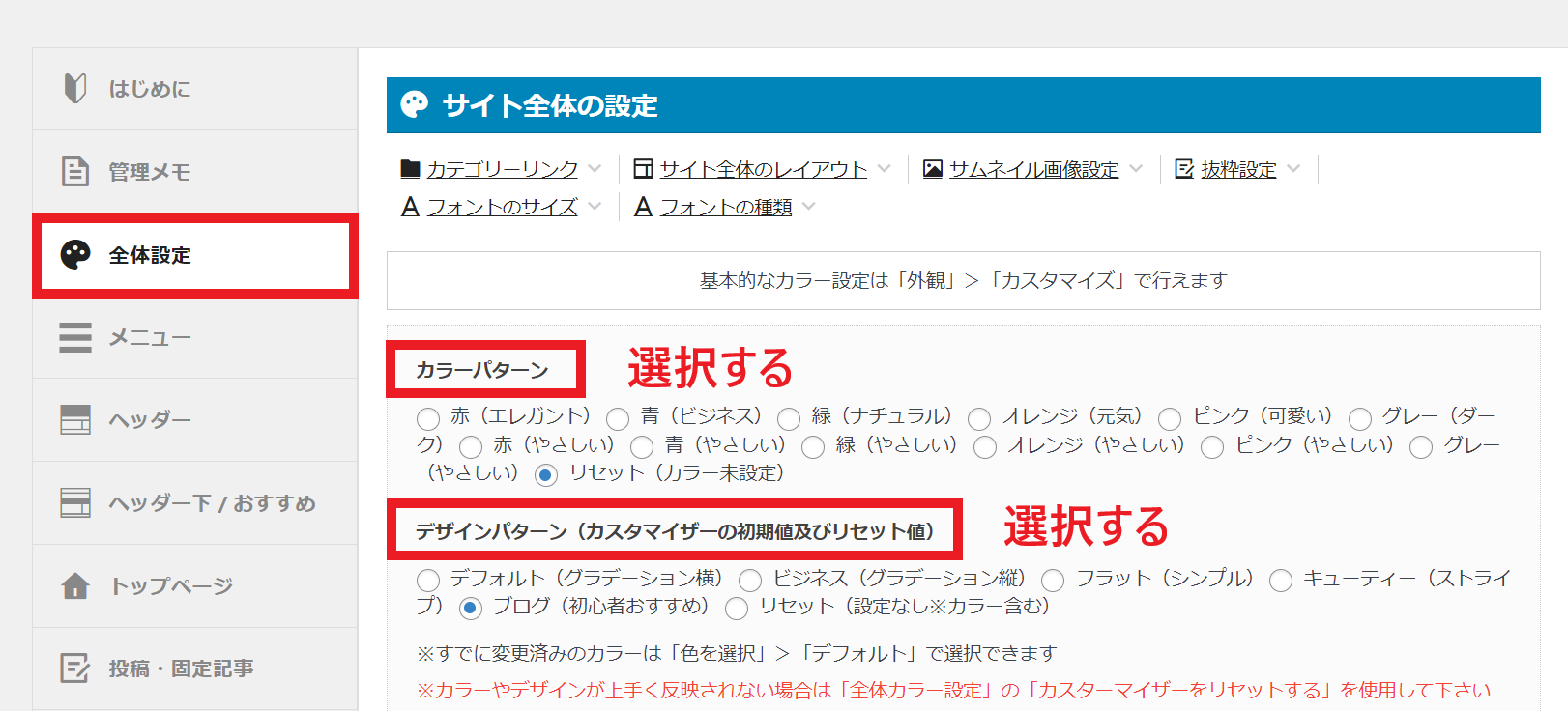Select リセット（カラー未設定）radio
The height and width of the screenshot is (711, 1568).
[x=546, y=475]
